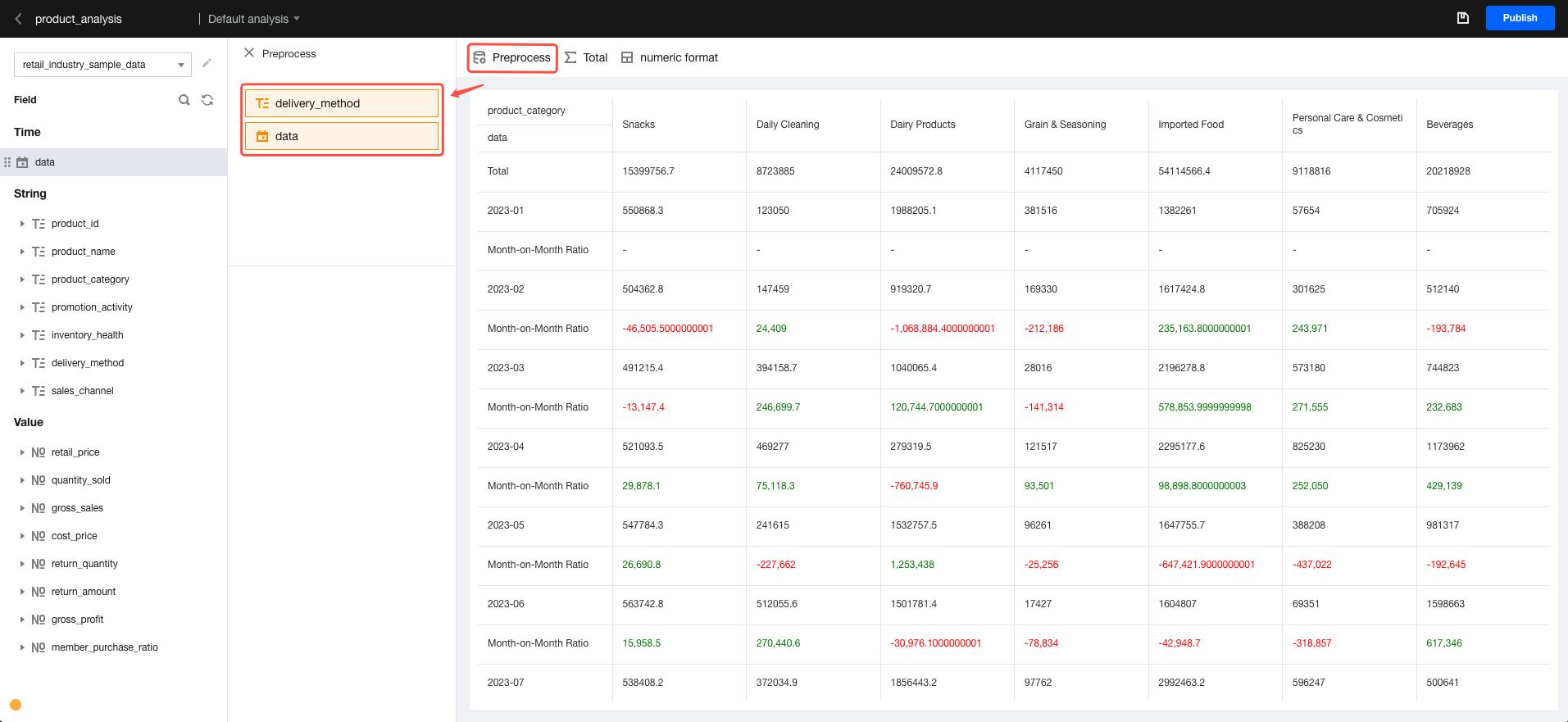Screen dimensions: 1568x722
Task: Click the orange dot in the bottom-left corner
Action: 16,705
